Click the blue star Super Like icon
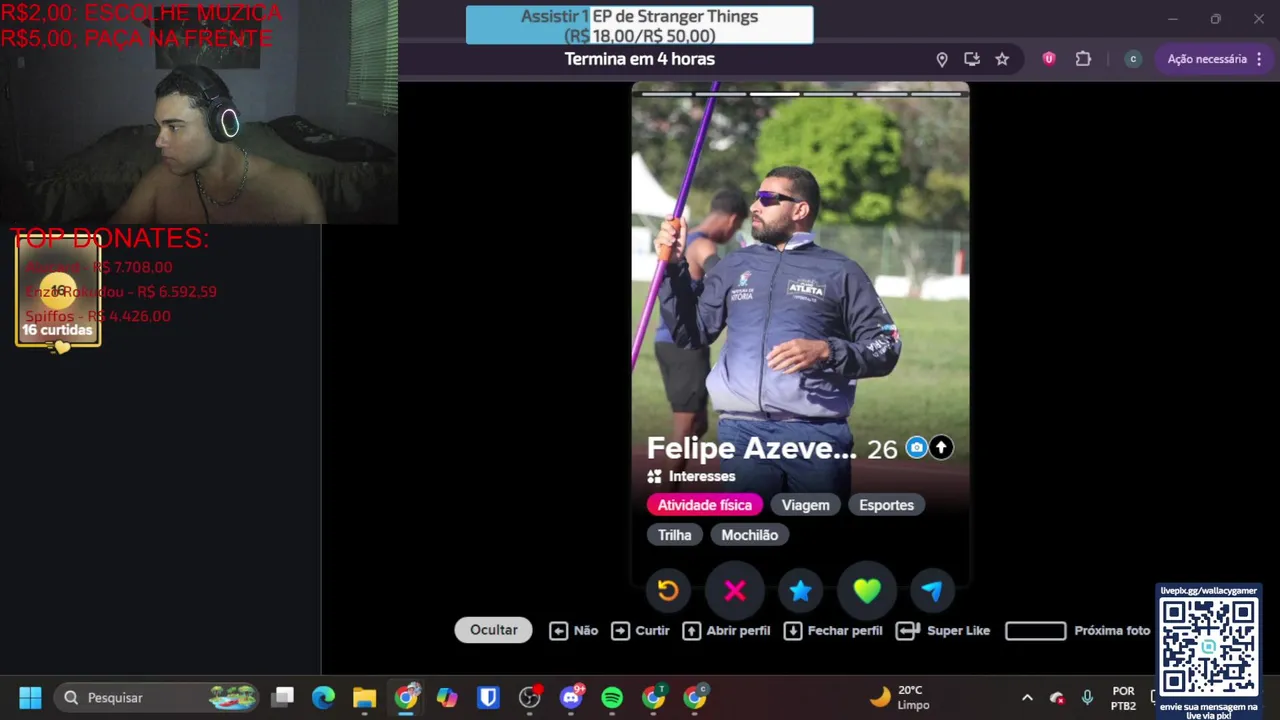1280x720 pixels. click(x=800, y=591)
